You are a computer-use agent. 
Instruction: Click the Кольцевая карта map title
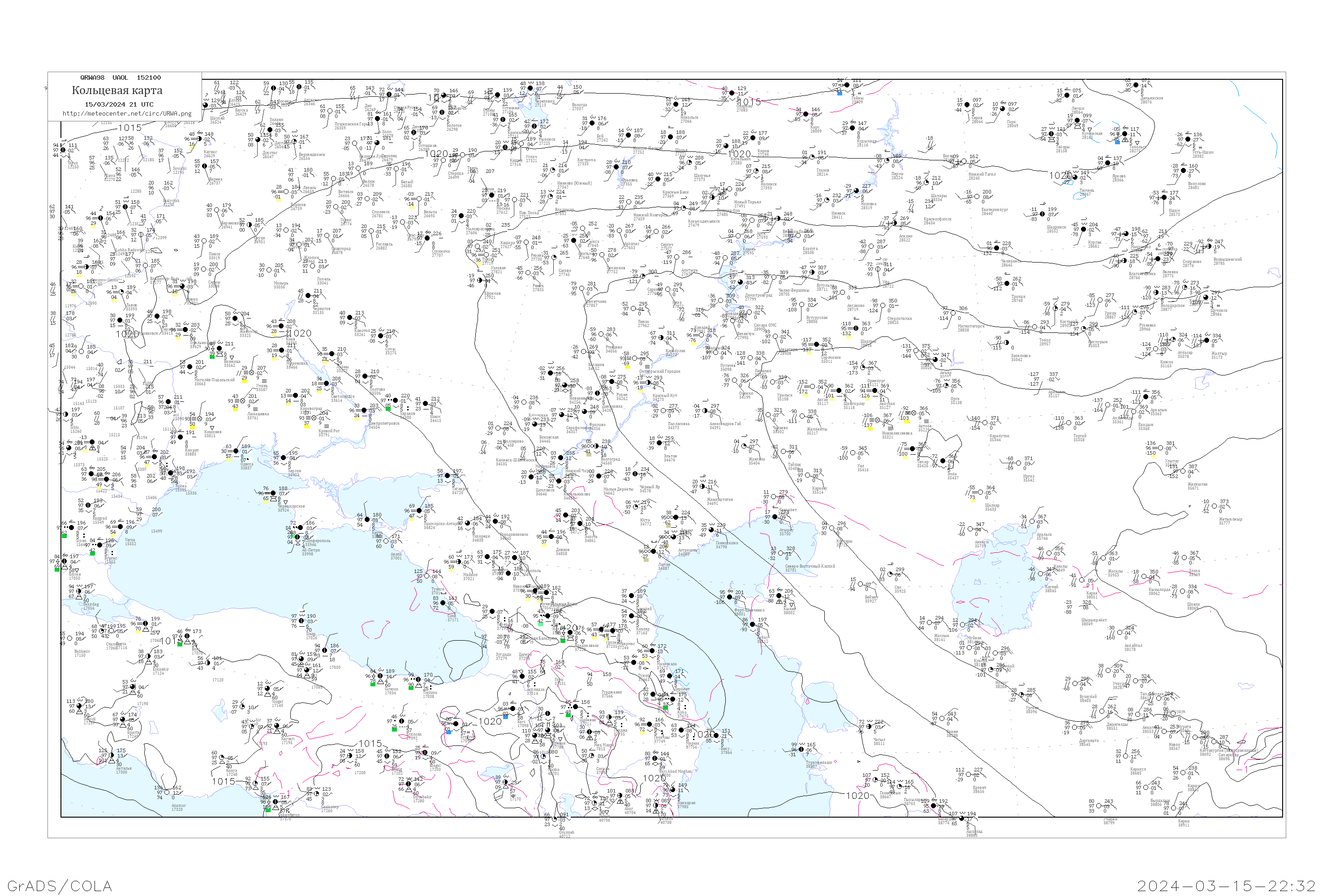click(117, 90)
